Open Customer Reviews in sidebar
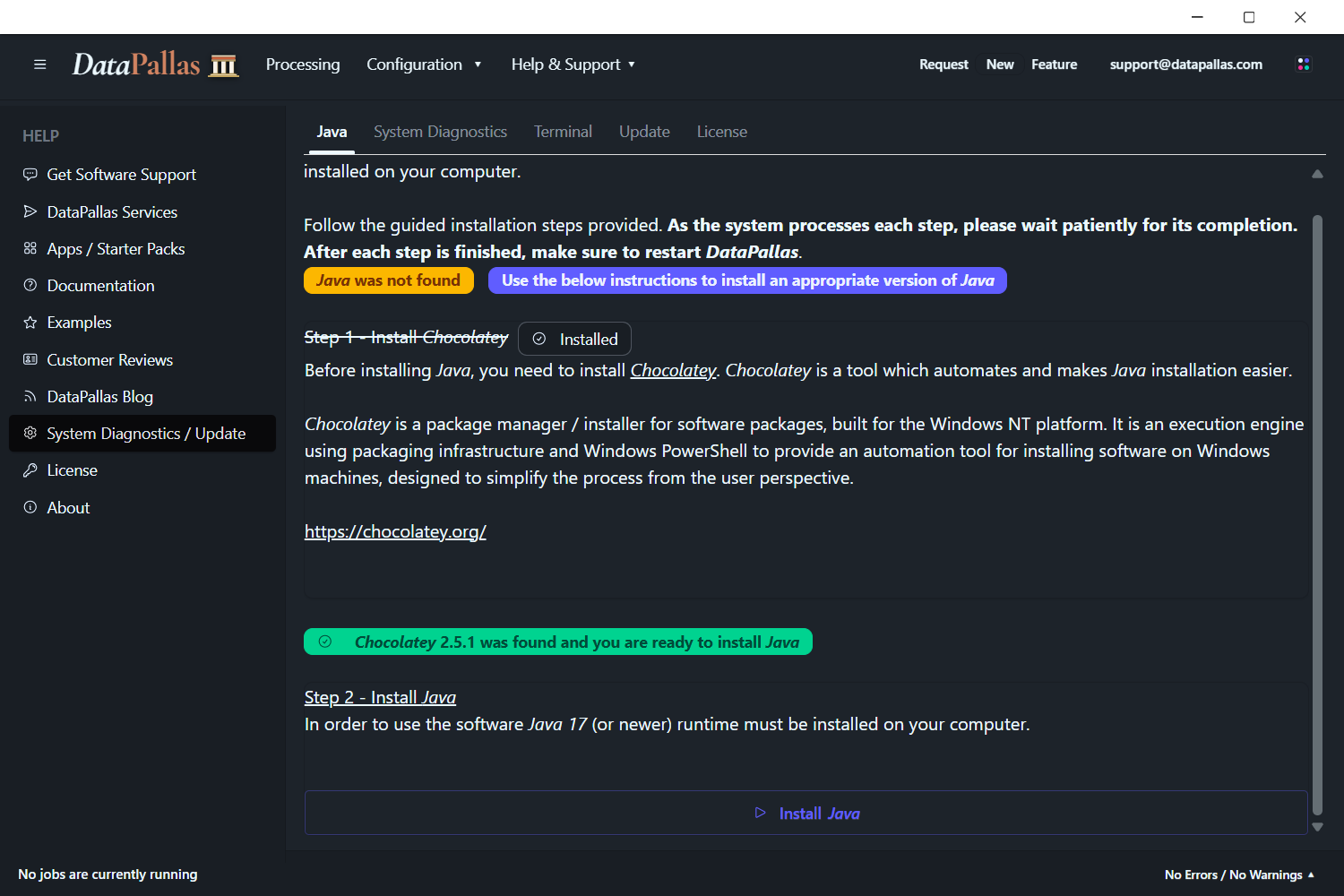The height and width of the screenshot is (896, 1344). click(142, 359)
